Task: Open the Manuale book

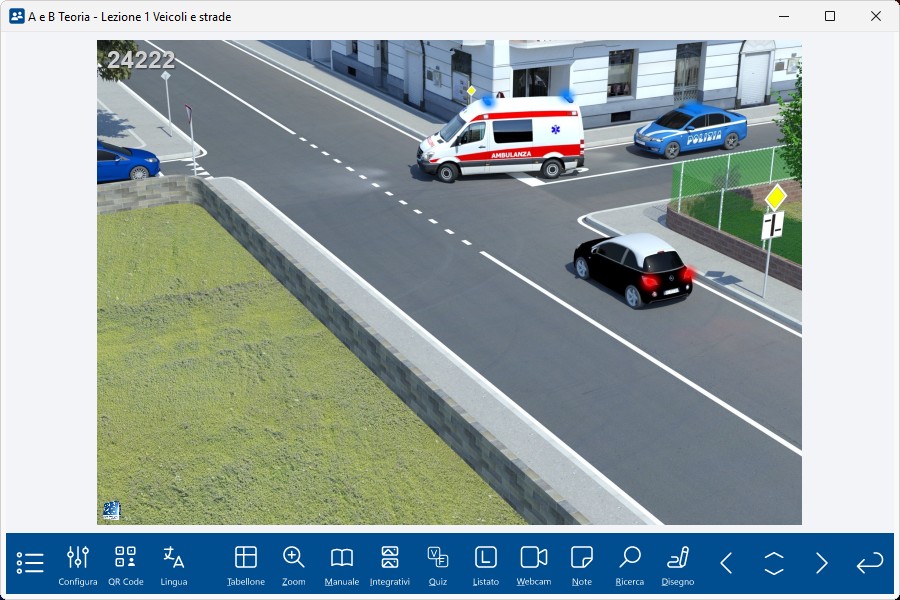Action: pos(342,564)
